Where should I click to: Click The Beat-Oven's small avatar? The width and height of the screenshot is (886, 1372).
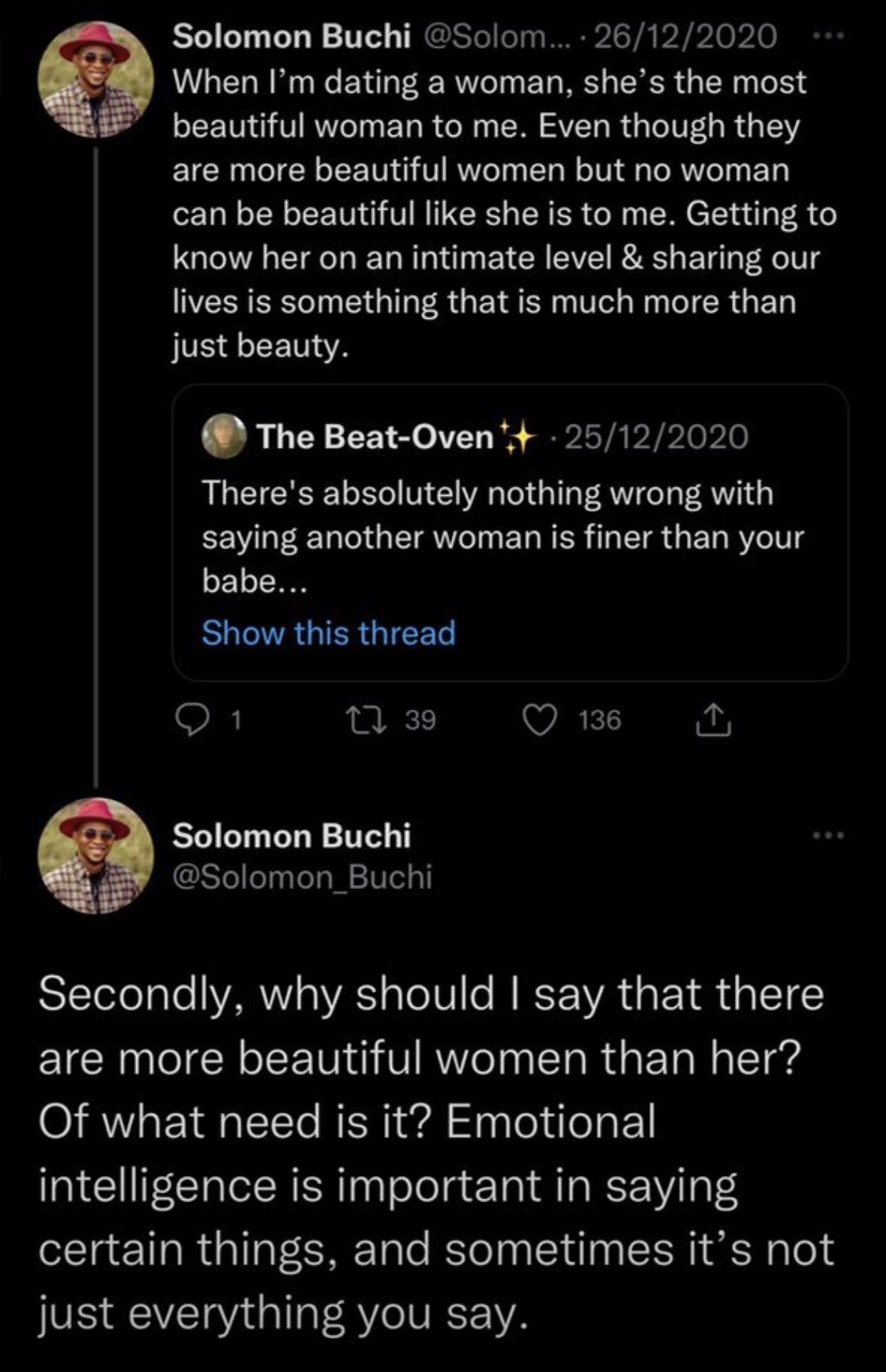[x=224, y=436]
